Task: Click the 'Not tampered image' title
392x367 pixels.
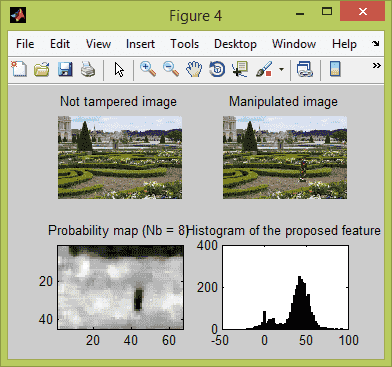Action: [118, 102]
